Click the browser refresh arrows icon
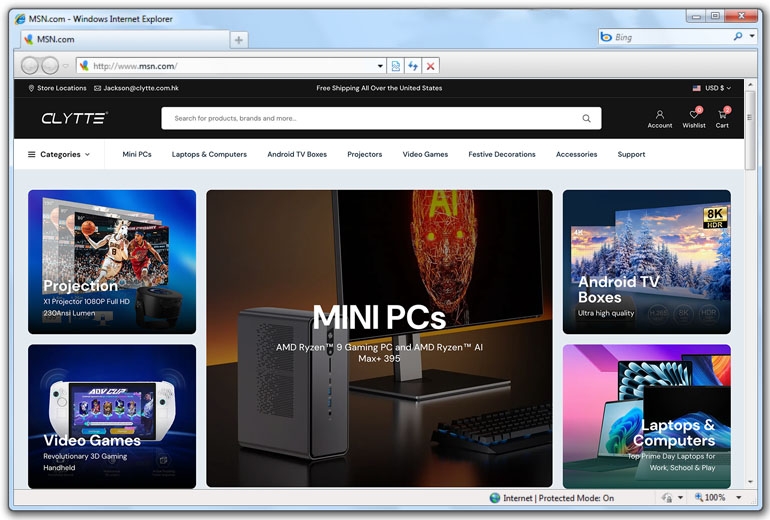The image size is (770, 520). 413,66
